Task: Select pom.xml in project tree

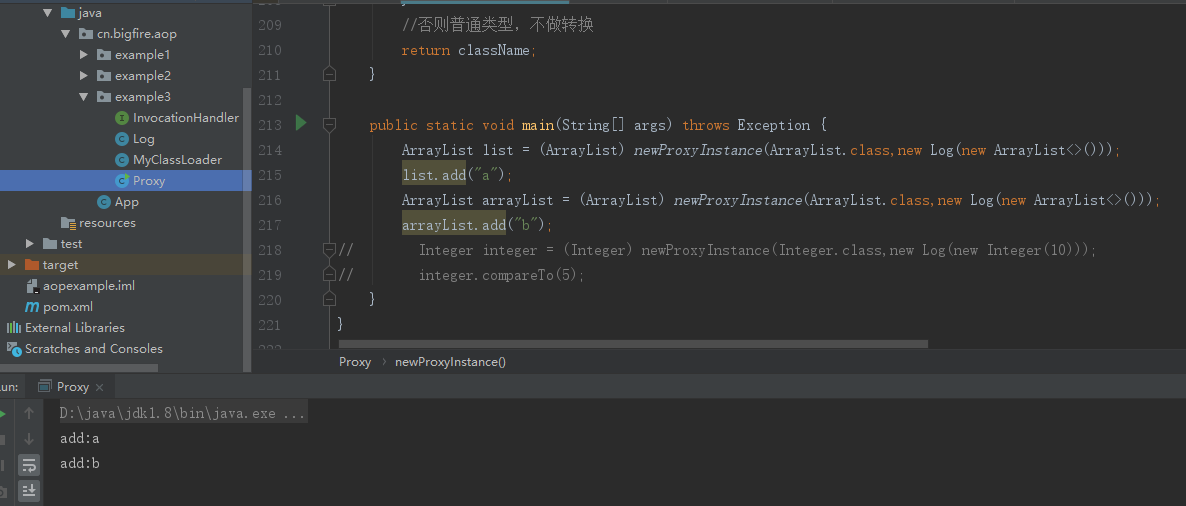Action: (x=68, y=307)
